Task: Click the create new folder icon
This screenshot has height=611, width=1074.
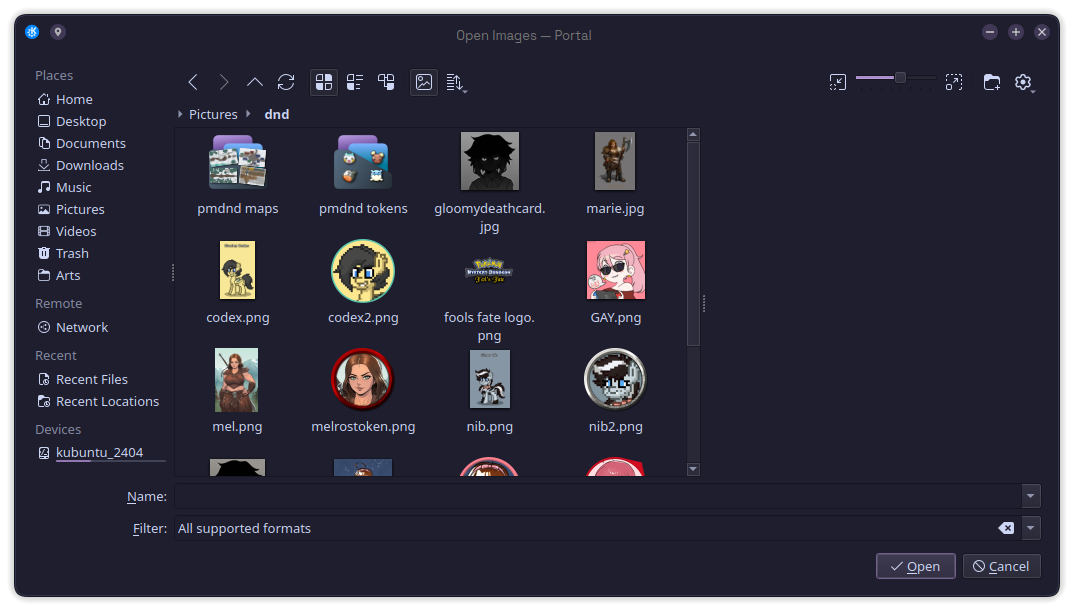Action: 991,82
